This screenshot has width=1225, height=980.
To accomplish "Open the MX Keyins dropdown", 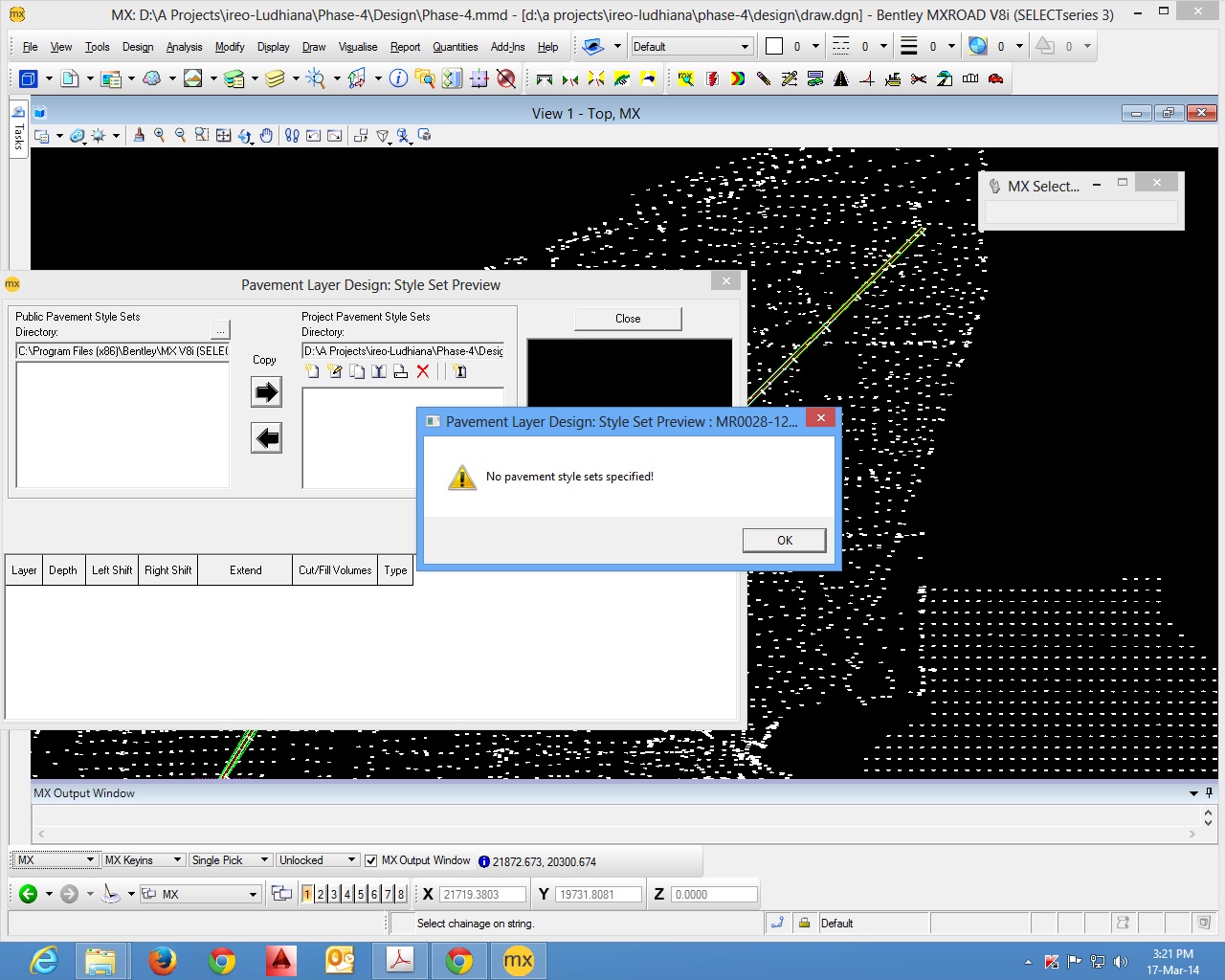I will (143, 860).
